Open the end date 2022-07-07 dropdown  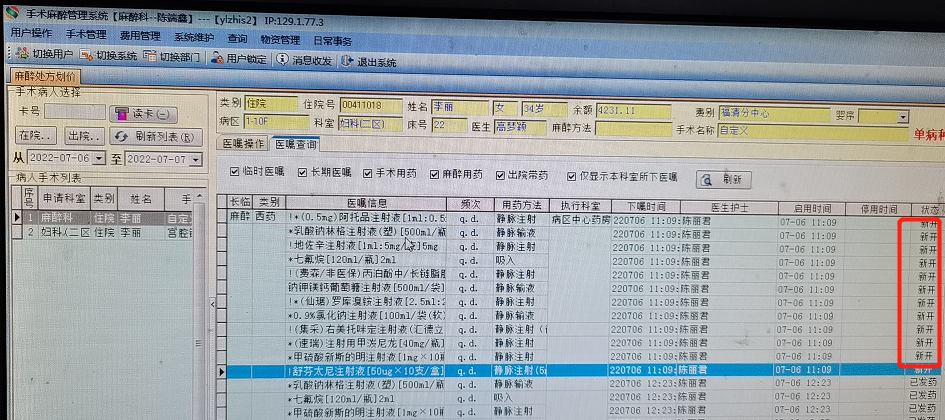196,160
